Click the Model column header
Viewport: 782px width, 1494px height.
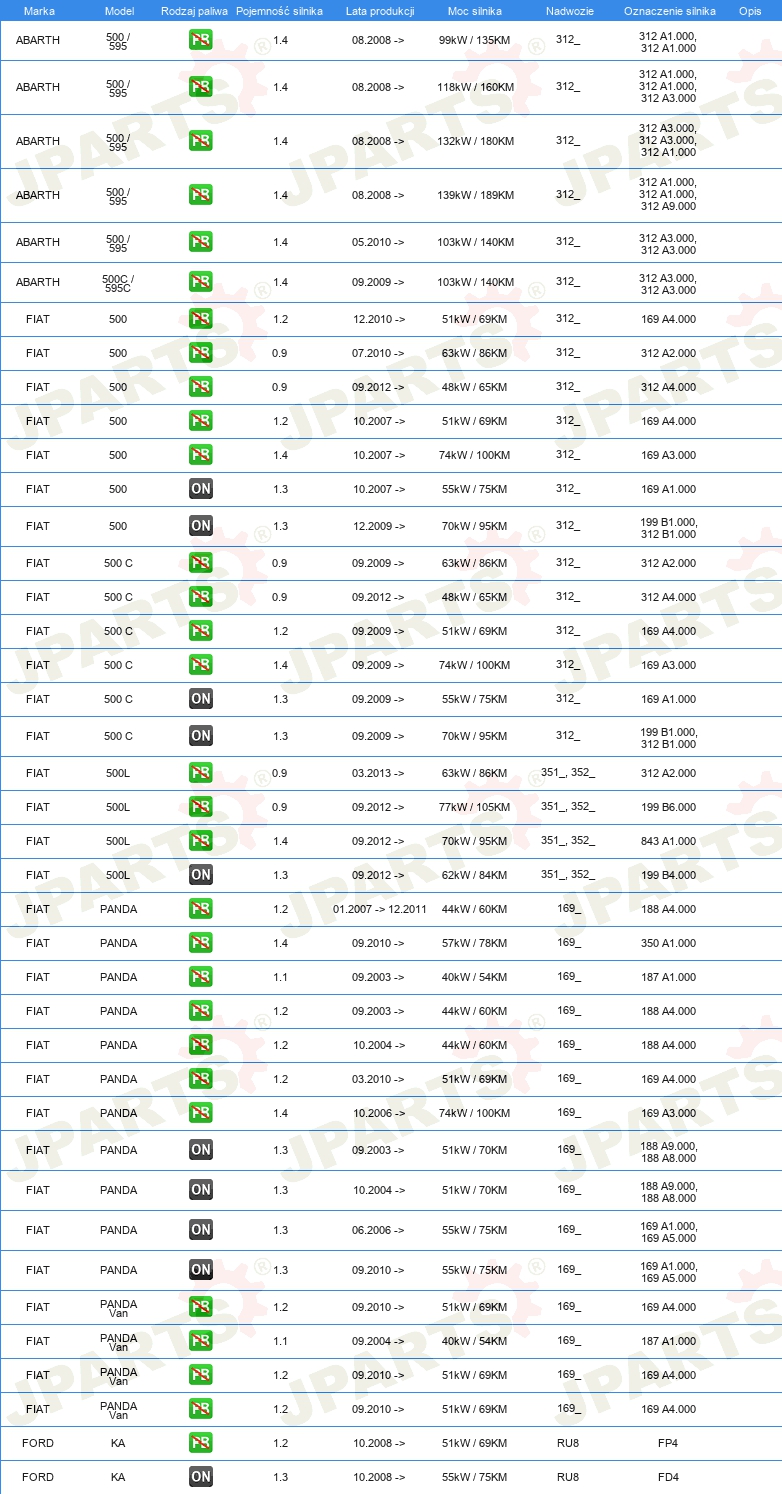(119, 11)
